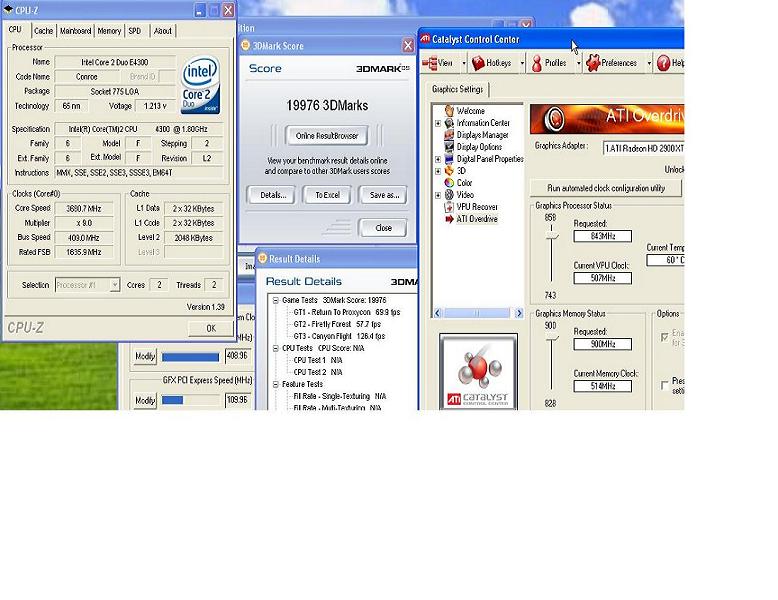Click the Online ResultBrowser button
Screen dimensions: 778x600
[x=326, y=135]
